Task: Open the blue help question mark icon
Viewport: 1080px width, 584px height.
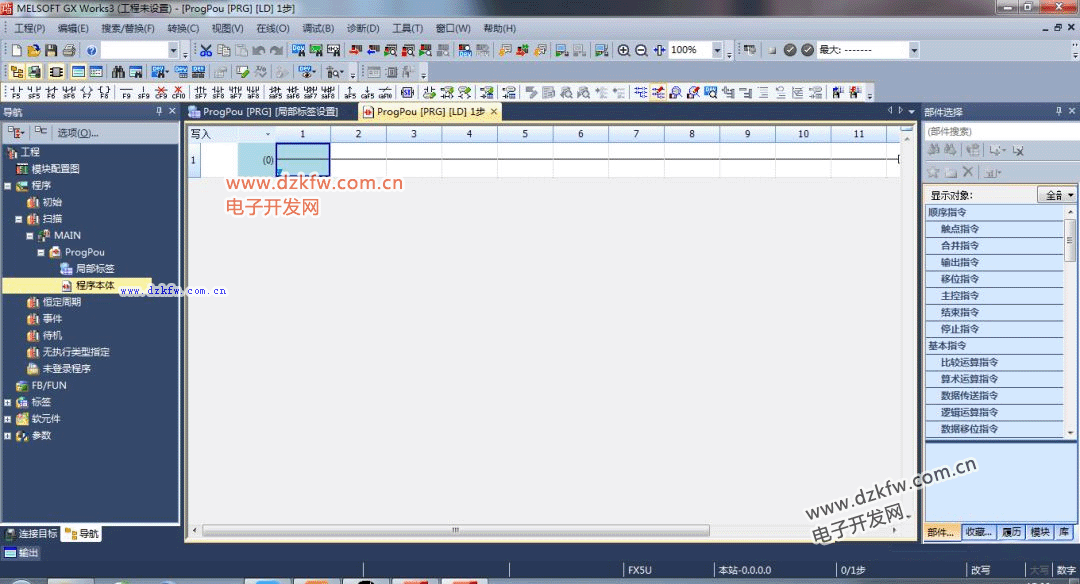Action: [x=92, y=50]
